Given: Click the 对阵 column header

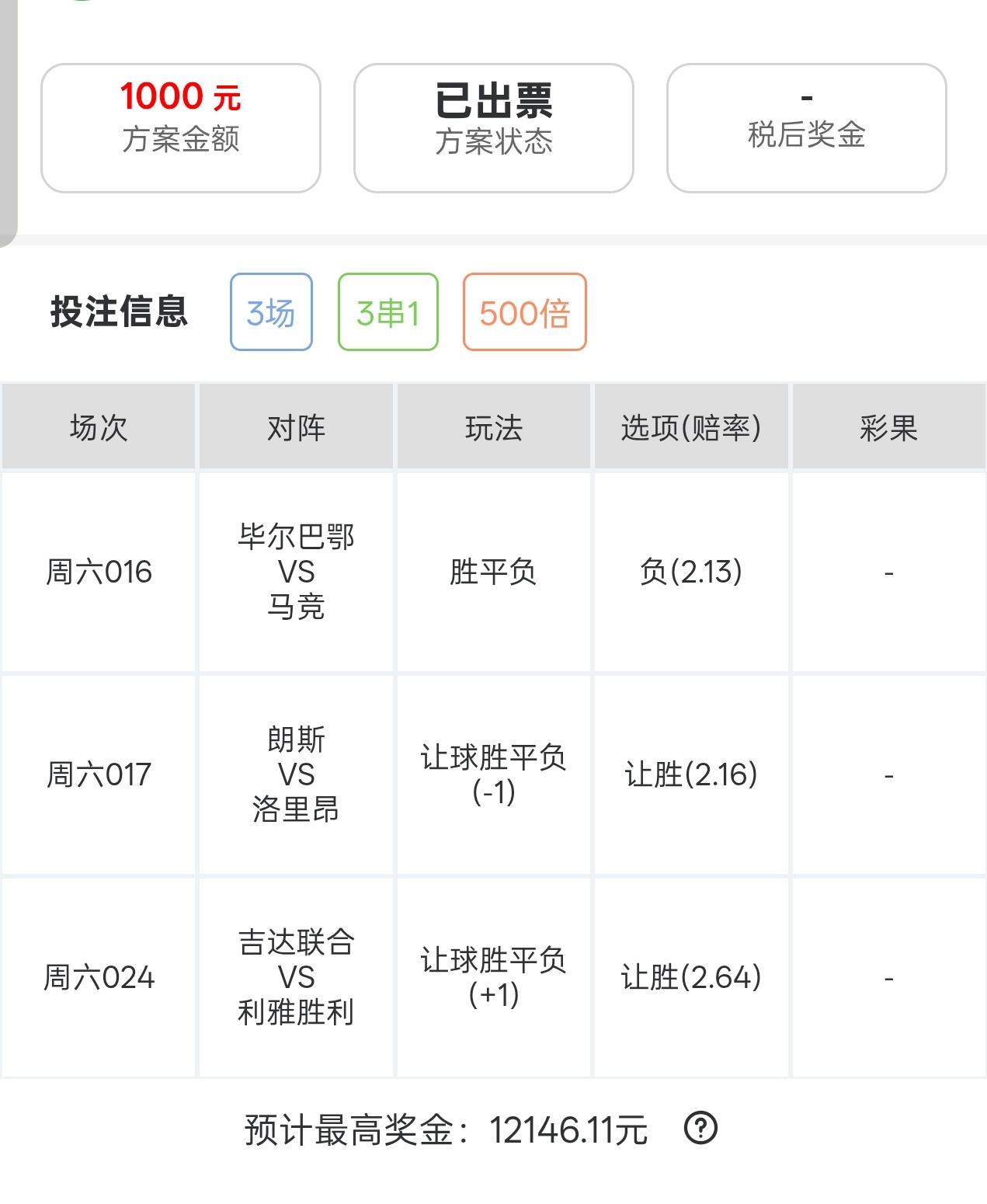Looking at the screenshot, I should tap(296, 427).
